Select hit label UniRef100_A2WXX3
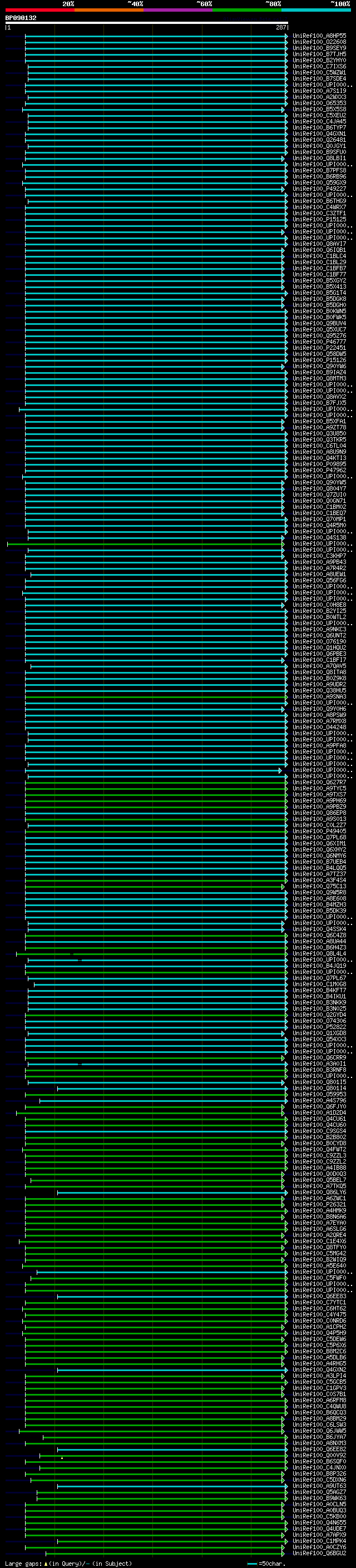 (x=319, y=97)
